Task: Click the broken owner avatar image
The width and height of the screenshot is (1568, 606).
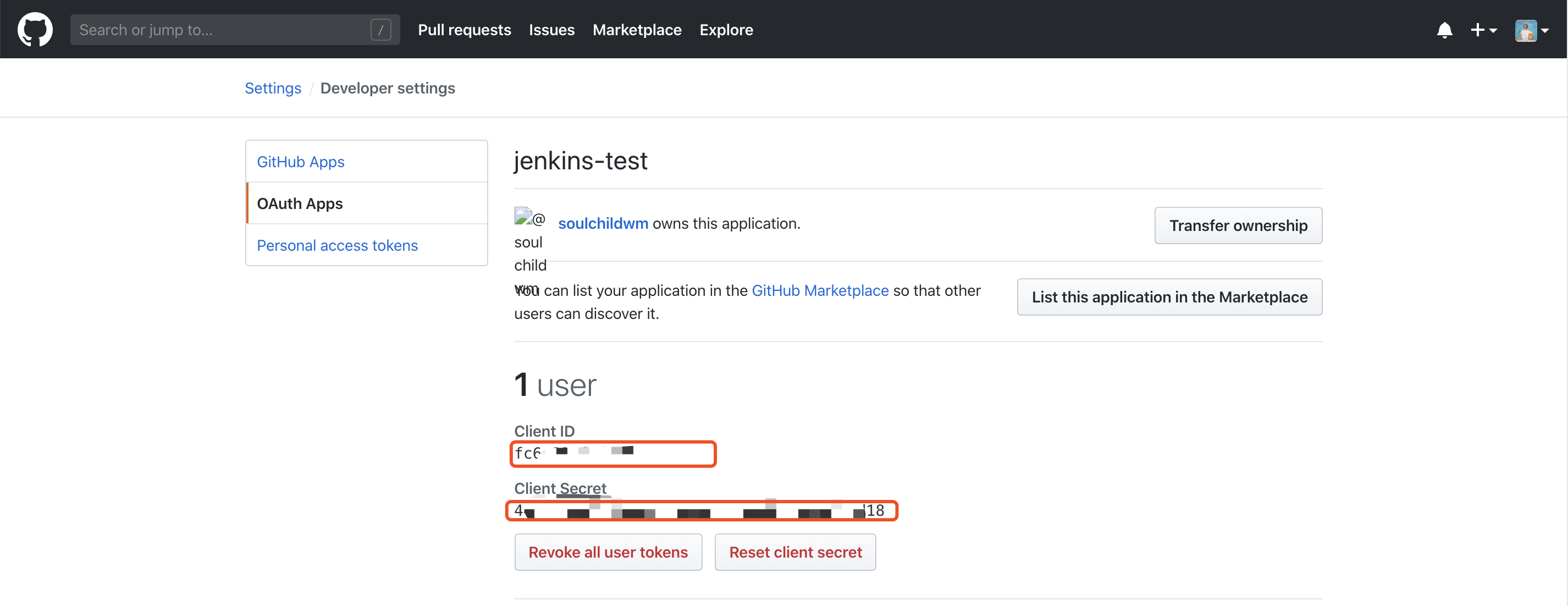Action: 529,217
